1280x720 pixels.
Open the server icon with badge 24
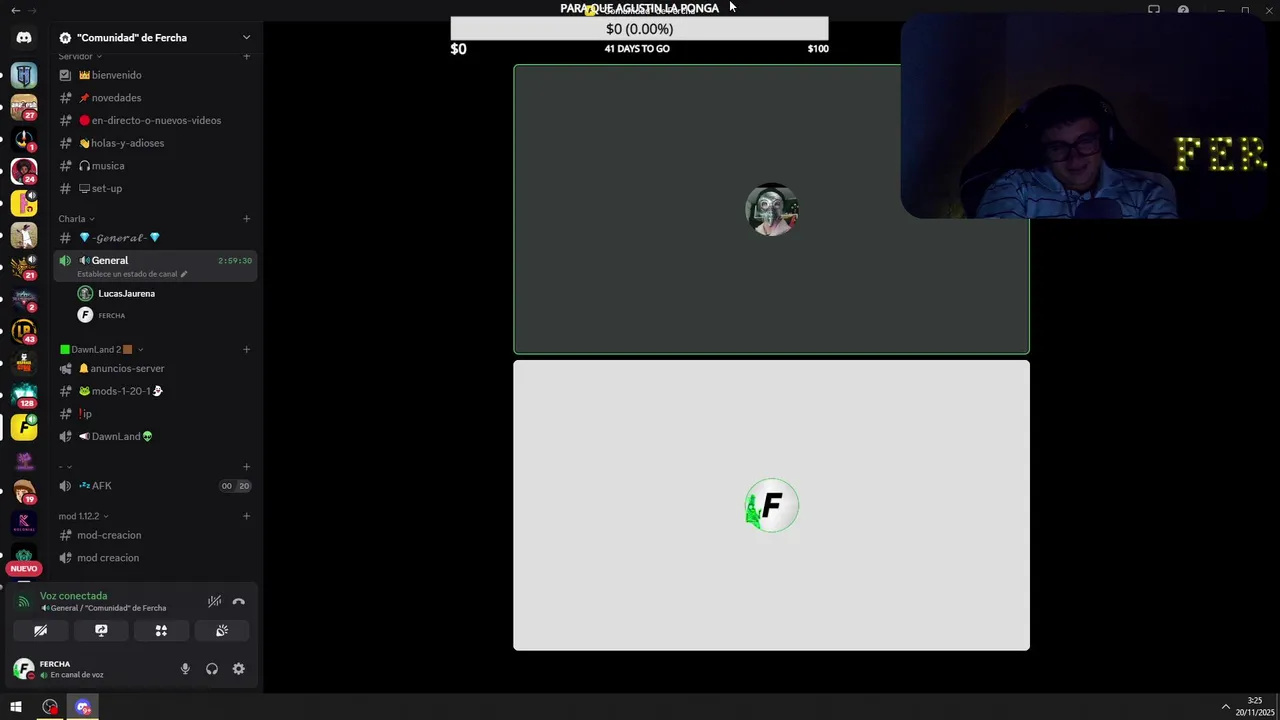tap(24, 171)
